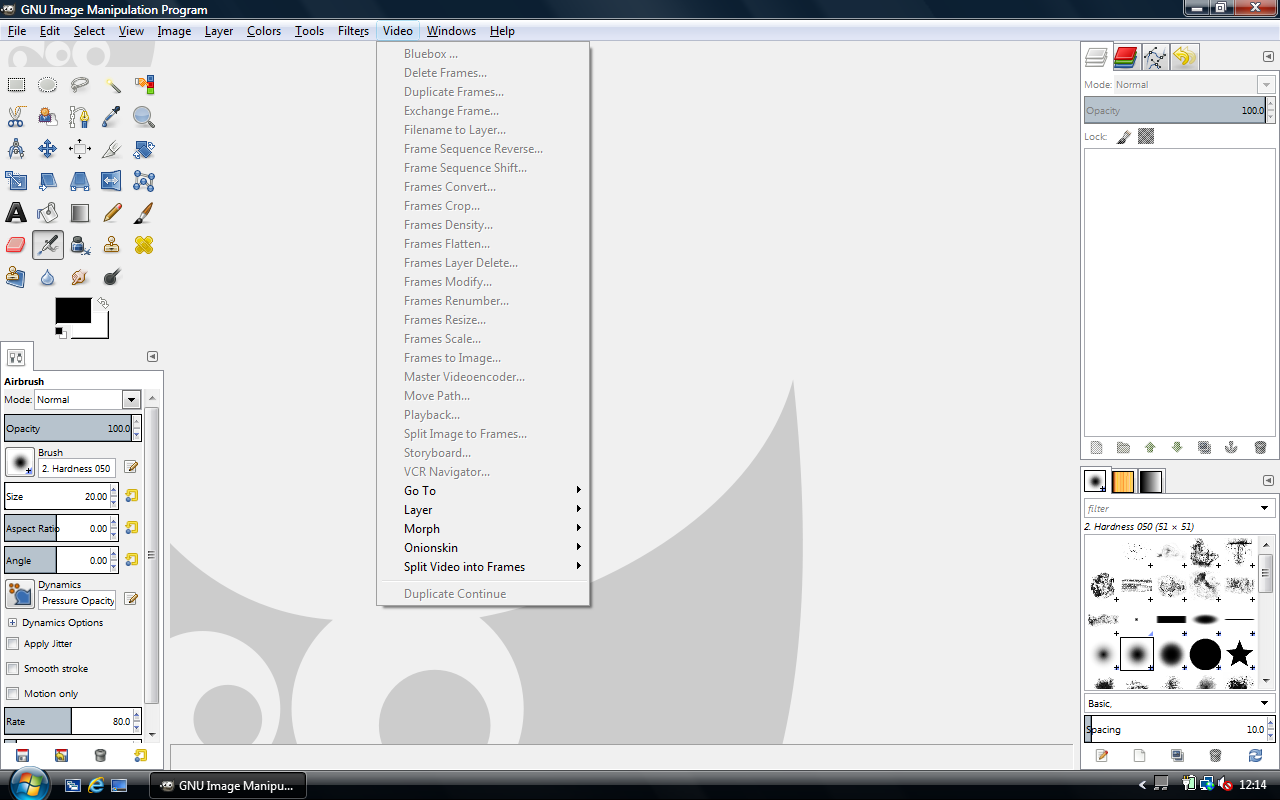The image size is (1280, 800).
Task: Select the Heal bandage tool
Action: coord(144,245)
